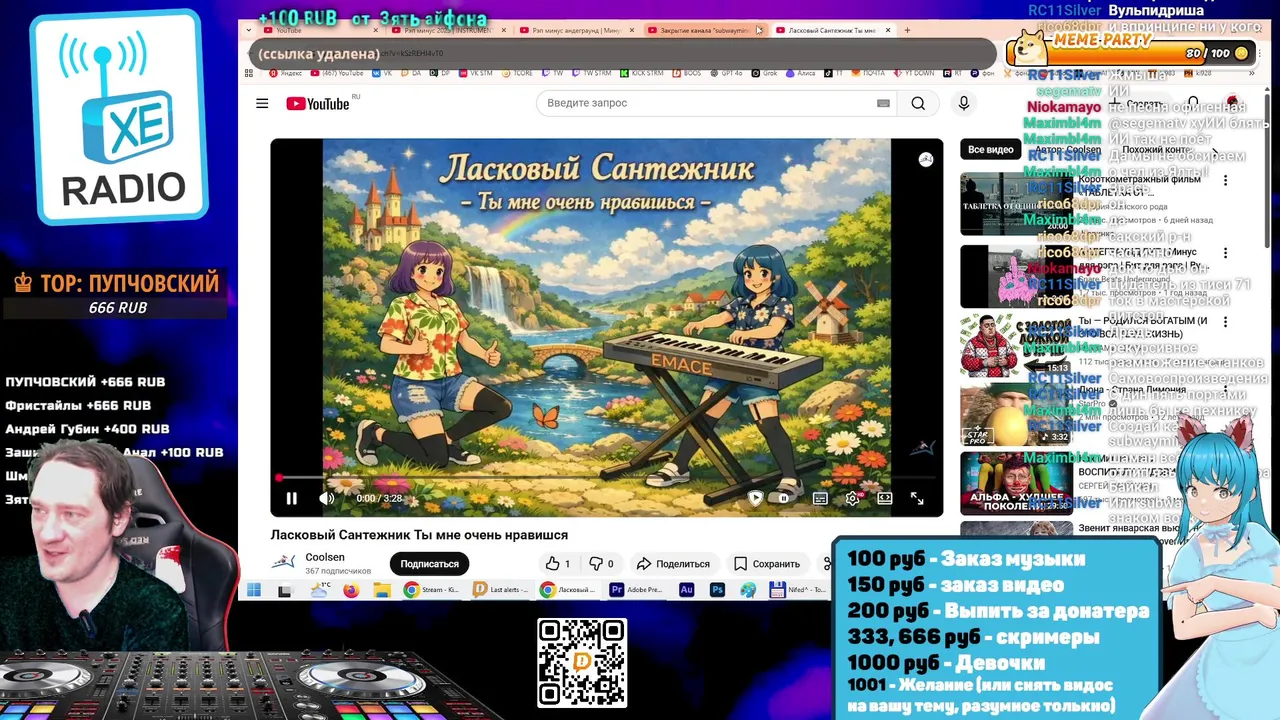The width and height of the screenshot is (1280, 720).
Task: Open the Windows Start menu
Action: pyautogui.click(x=254, y=590)
